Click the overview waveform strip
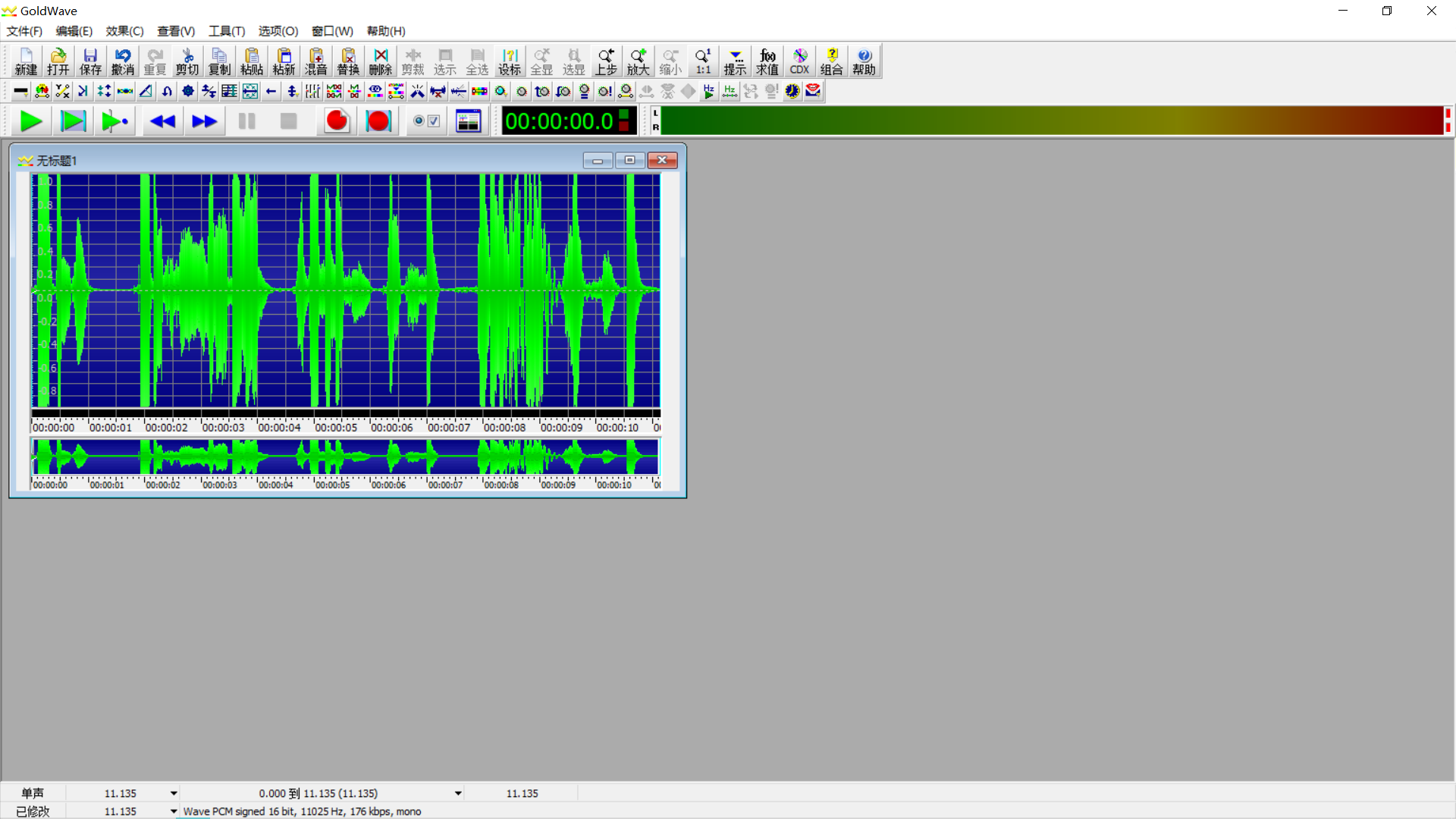Viewport: 1456px width, 819px height. tap(345, 457)
